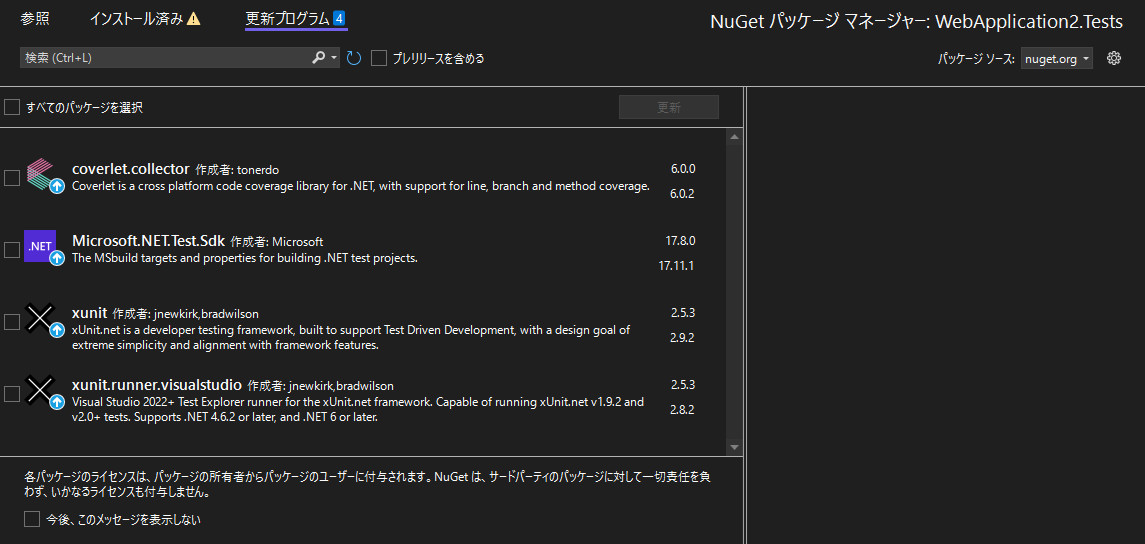1145x544 pixels.
Task: Click the search magnifier icon
Action: 318,58
